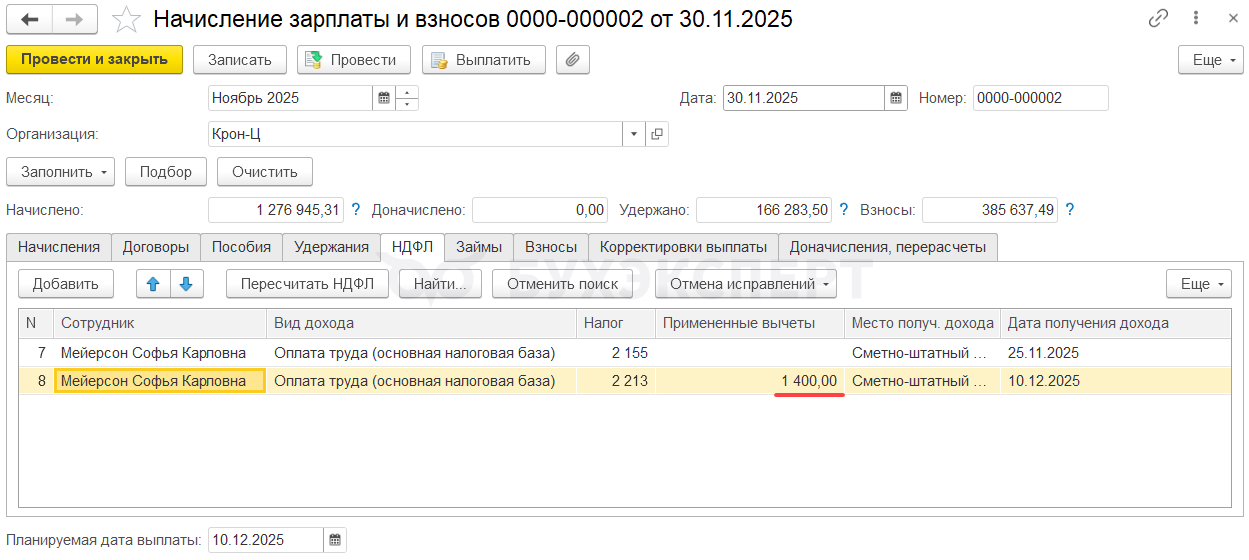Open attached files paperclip button

pyautogui.click(x=573, y=59)
